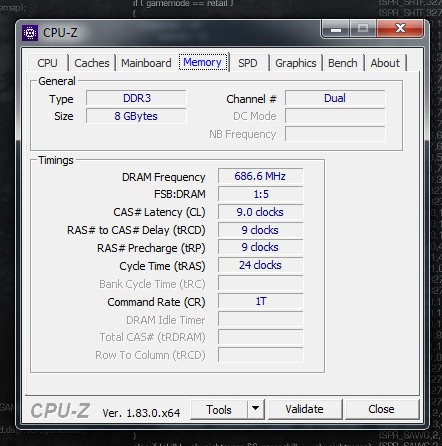Viewport: 442px width, 446px height.
Task: Click the FSB:DRAM label
Action: pyautogui.click(x=180, y=194)
